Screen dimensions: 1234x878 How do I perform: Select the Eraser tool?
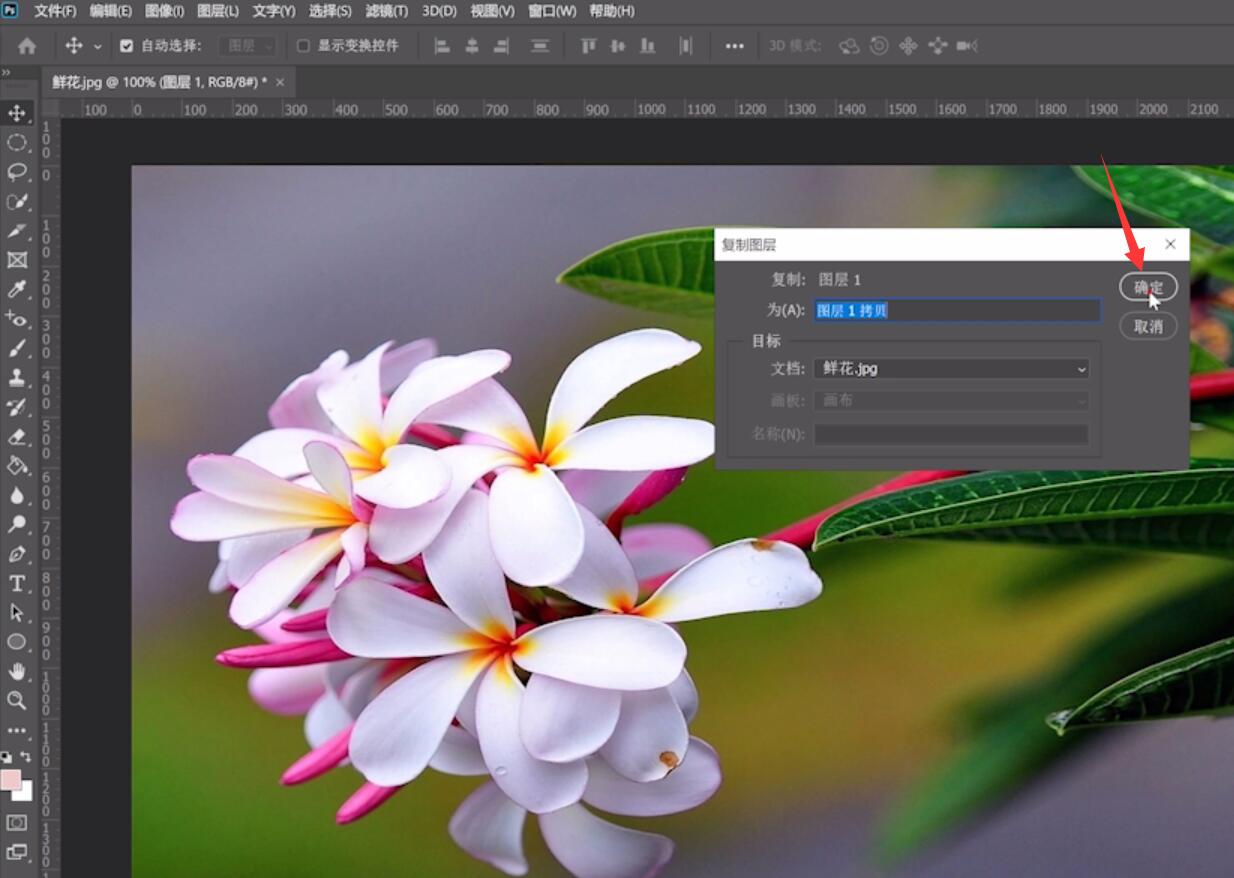click(x=17, y=436)
